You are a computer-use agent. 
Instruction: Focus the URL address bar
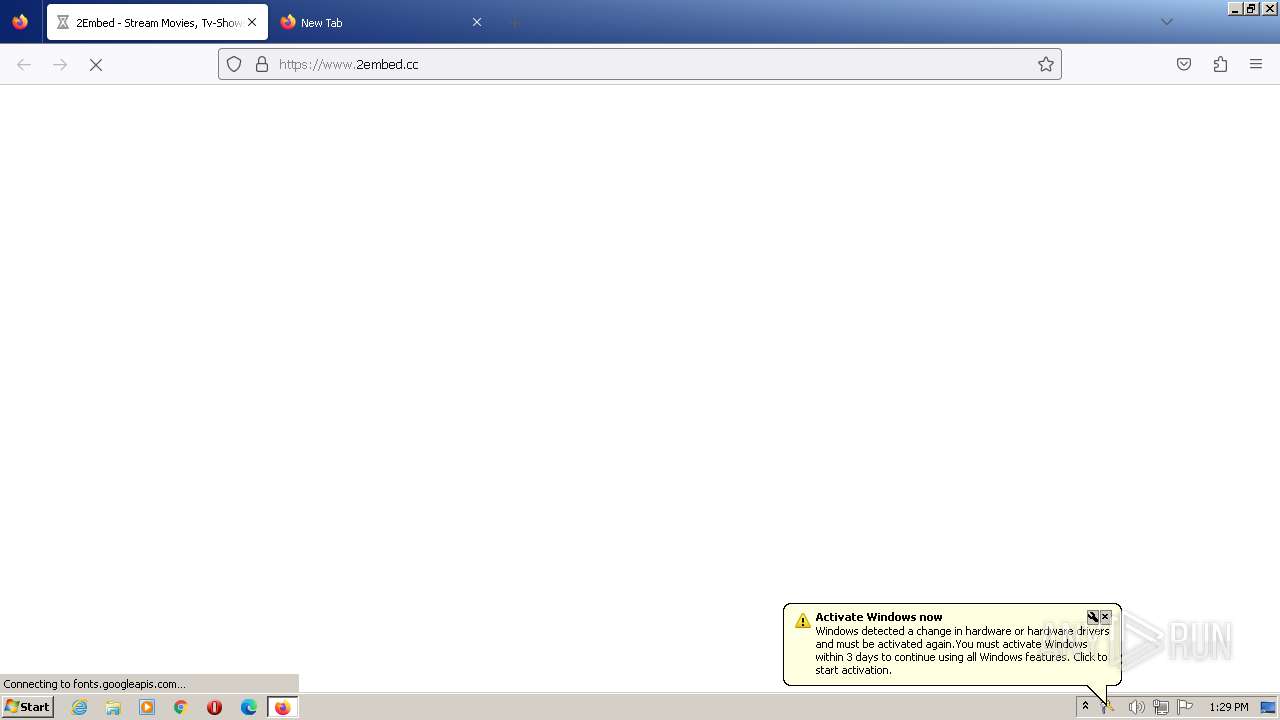pos(640,64)
